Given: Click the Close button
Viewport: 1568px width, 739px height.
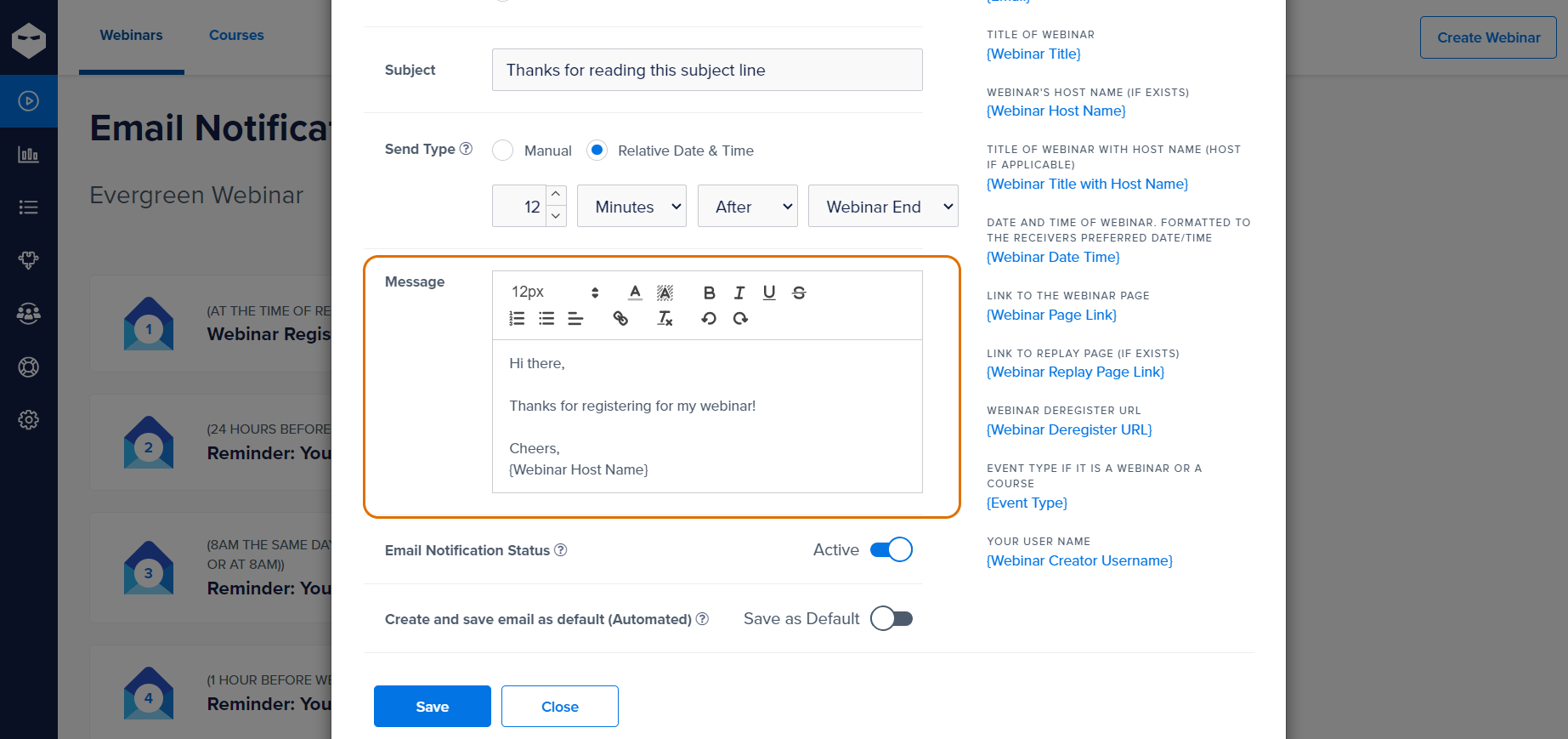Looking at the screenshot, I should (560, 707).
